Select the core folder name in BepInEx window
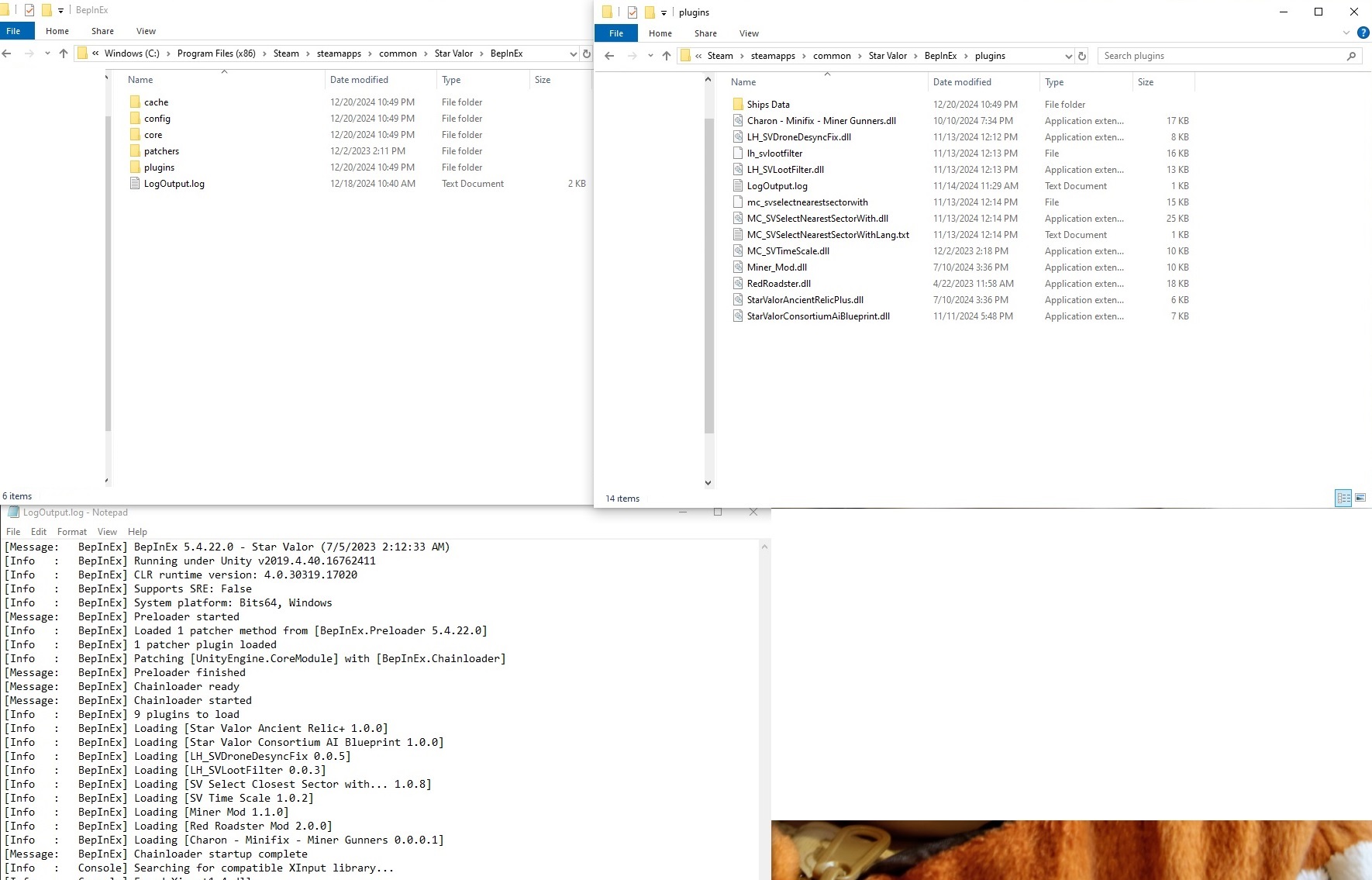 153,135
